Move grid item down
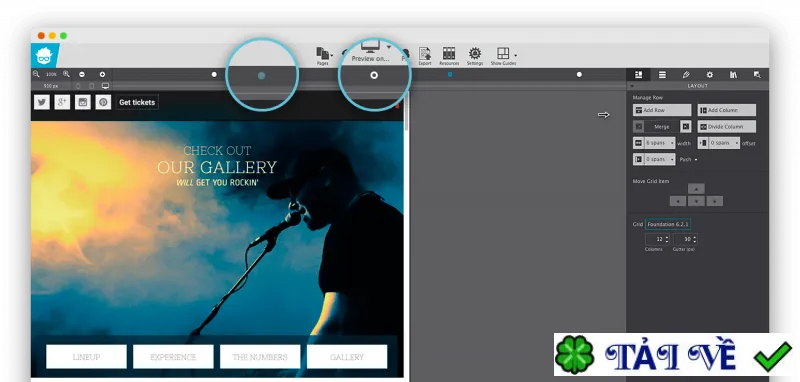This screenshot has width=800, height=382. [x=696, y=201]
